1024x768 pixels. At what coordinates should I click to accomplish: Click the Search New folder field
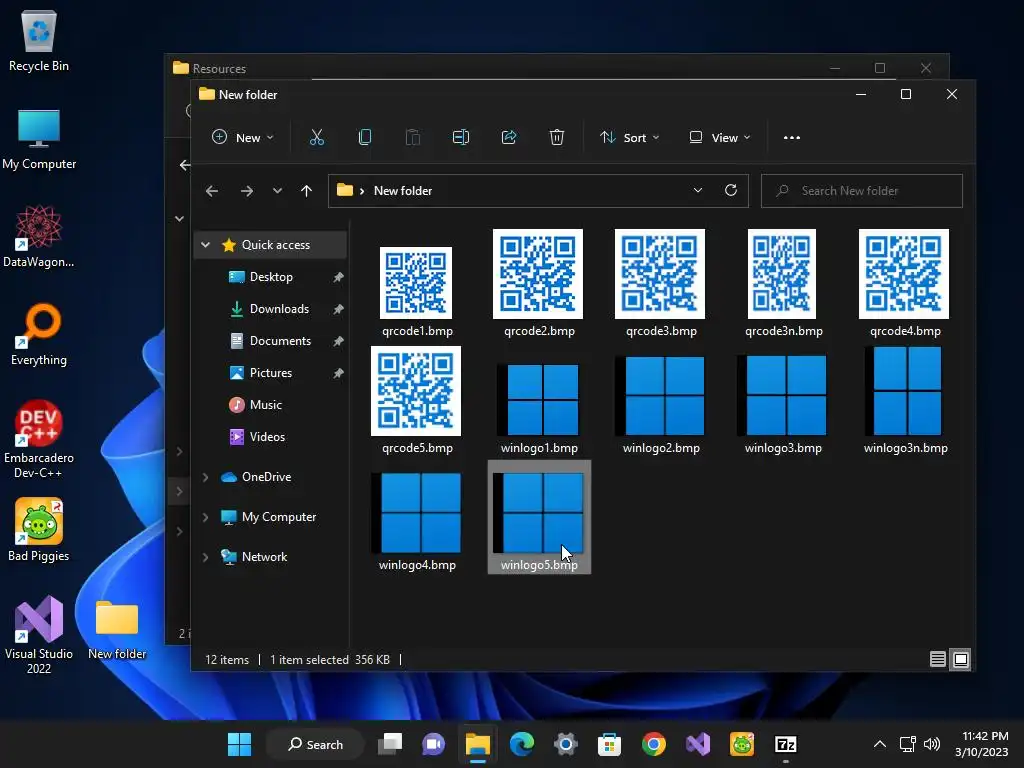click(x=862, y=191)
